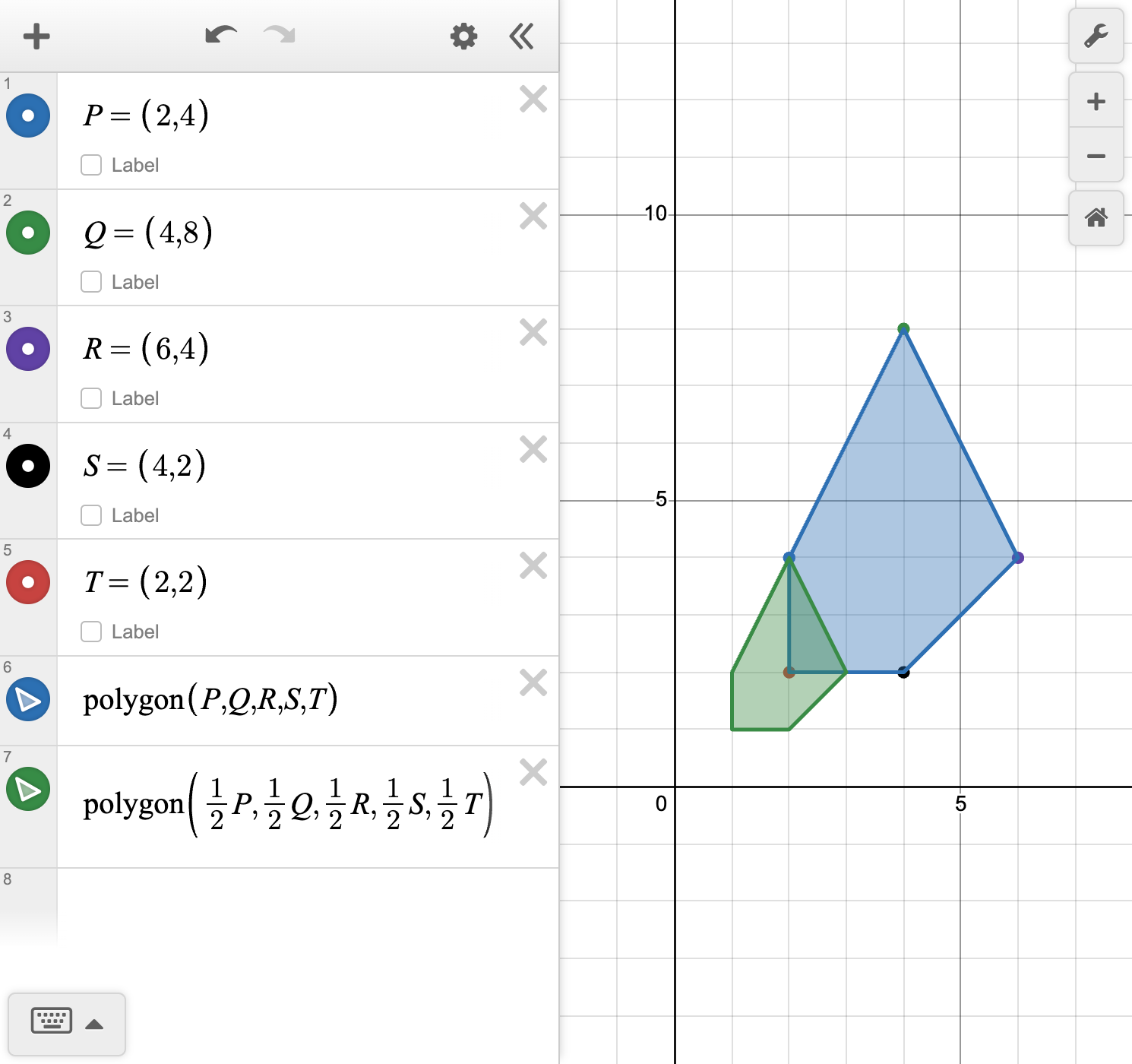Open expression list gear settings
This screenshot has height=1064, width=1132.
463,36
